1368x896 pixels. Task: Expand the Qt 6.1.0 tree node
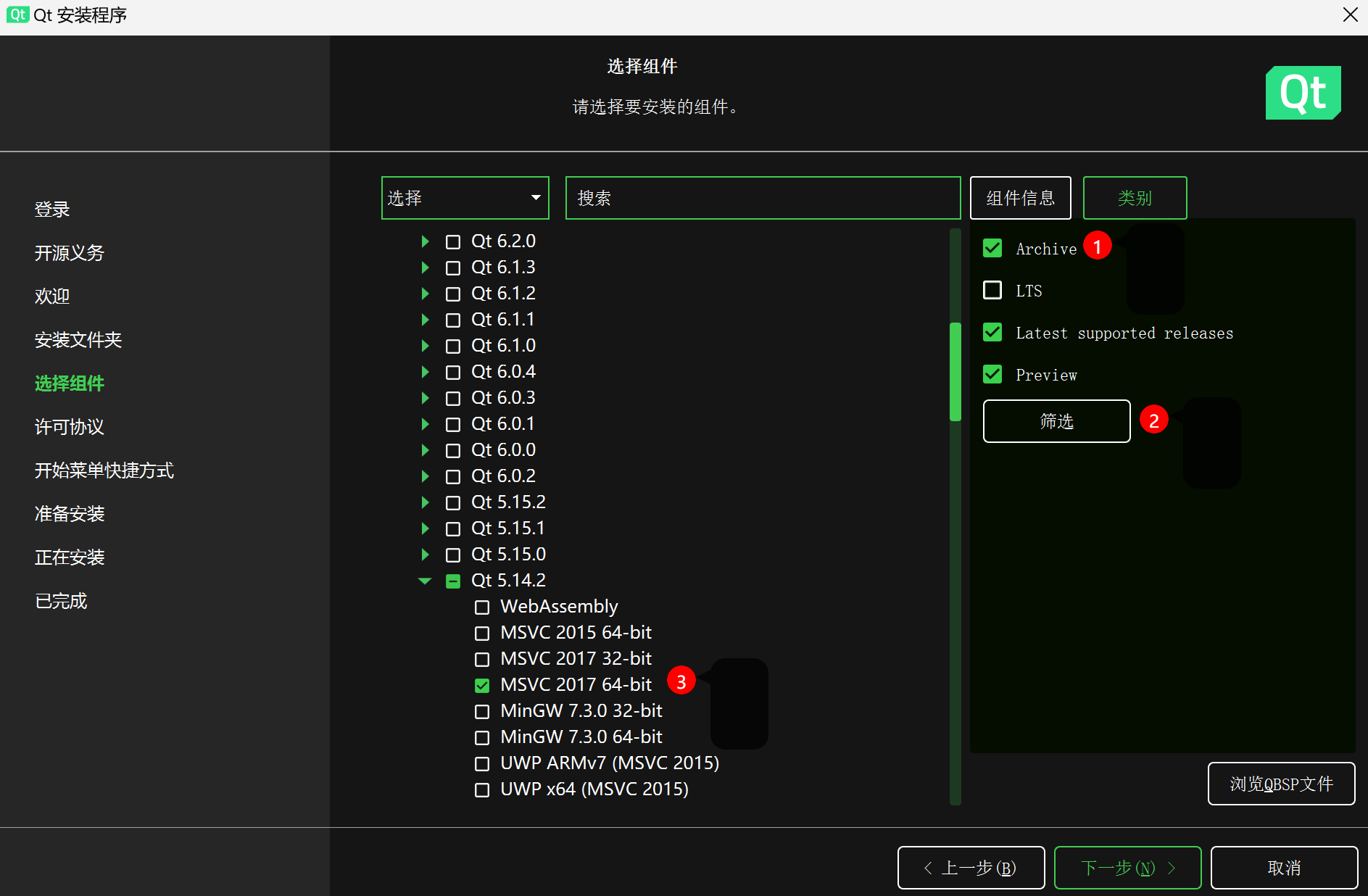tap(426, 346)
